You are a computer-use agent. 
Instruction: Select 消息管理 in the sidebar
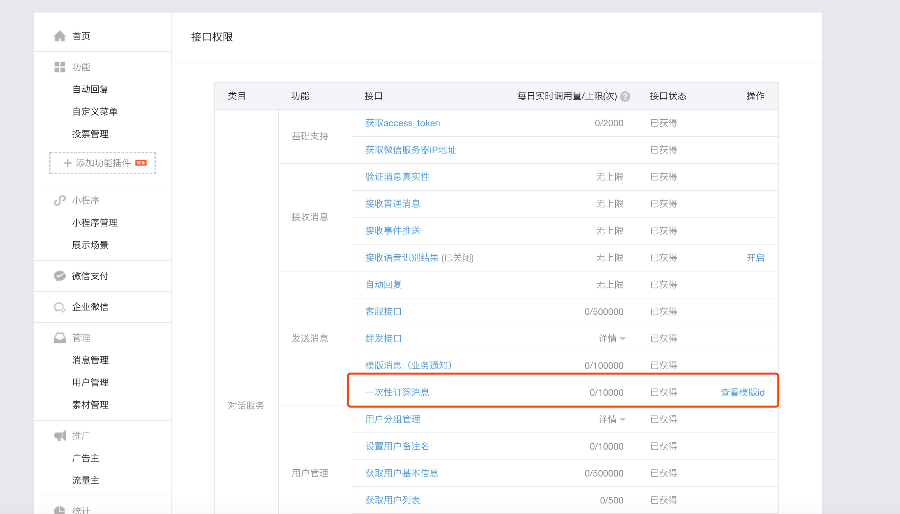[90, 360]
